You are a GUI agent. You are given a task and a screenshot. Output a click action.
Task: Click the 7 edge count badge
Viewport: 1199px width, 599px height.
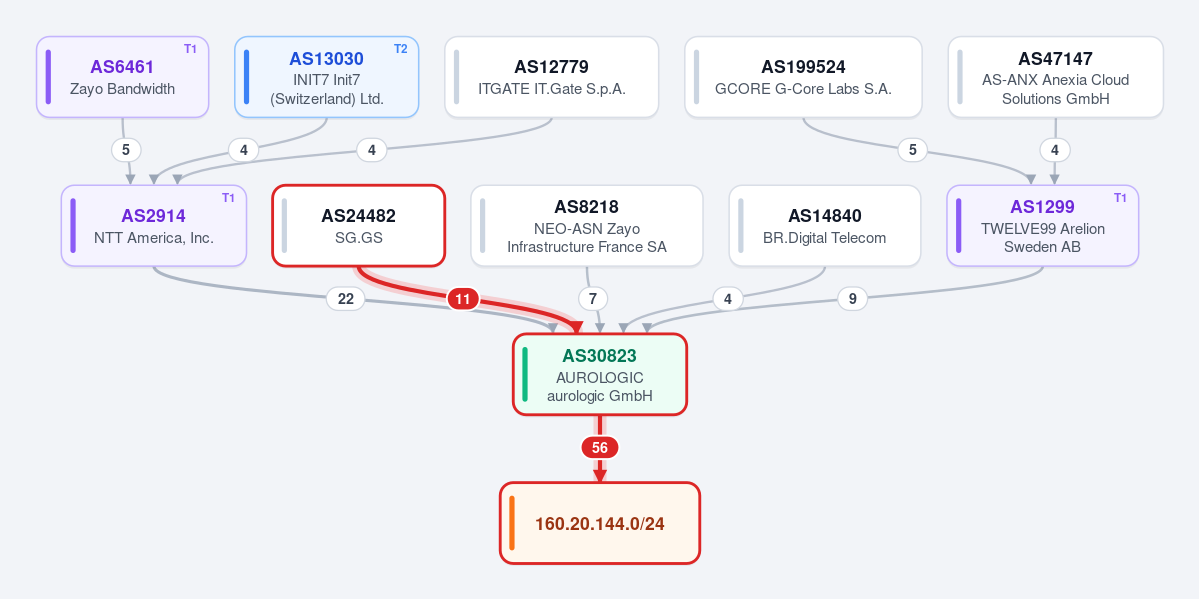593,299
